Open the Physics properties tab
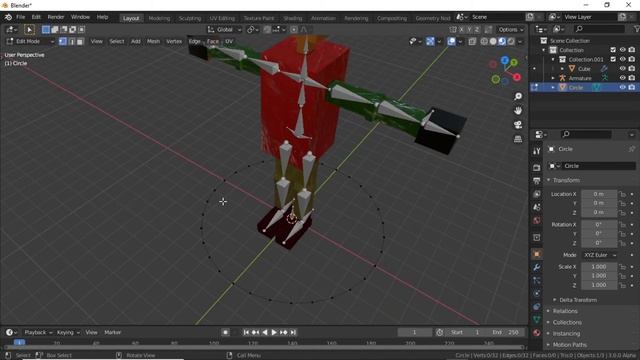The height and width of the screenshot is (360, 640). pos(537,293)
